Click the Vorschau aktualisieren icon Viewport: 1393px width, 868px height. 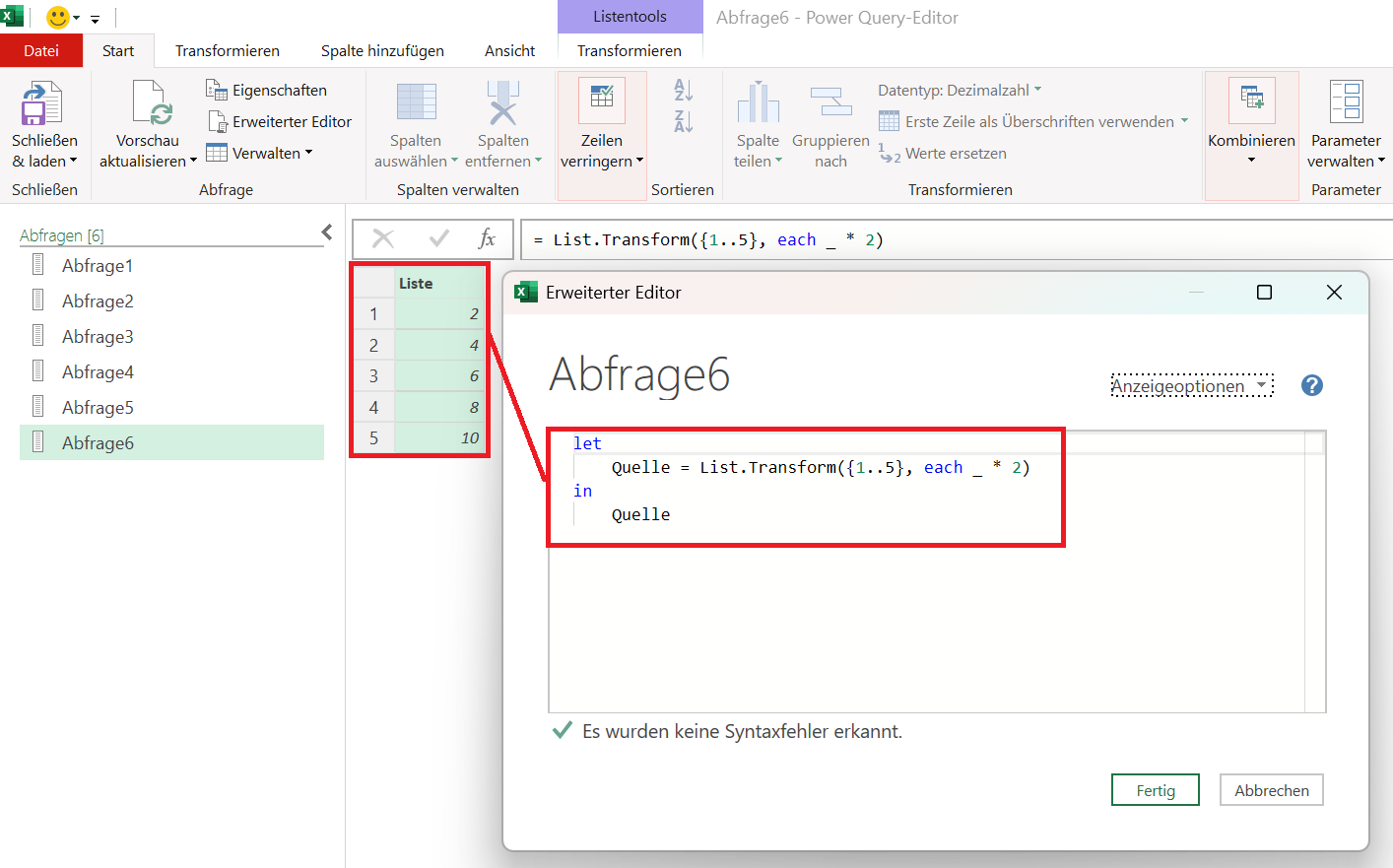tap(153, 102)
